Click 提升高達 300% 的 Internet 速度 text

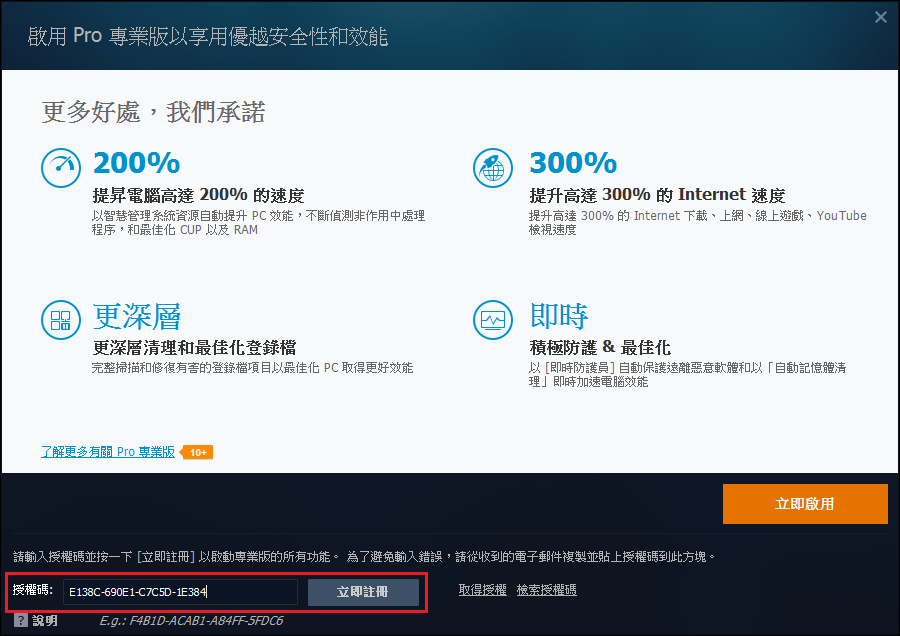(x=657, y=196)
